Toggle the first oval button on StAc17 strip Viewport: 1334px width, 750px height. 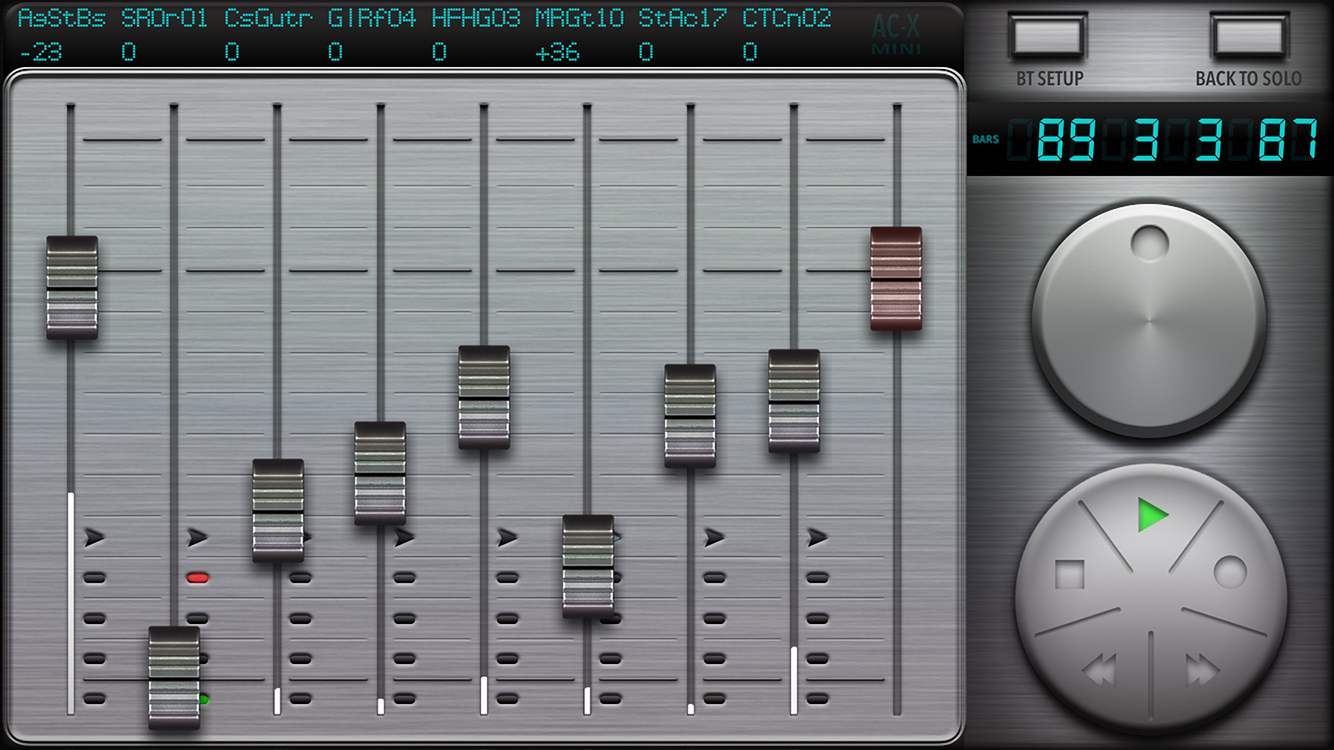[714, 577]
